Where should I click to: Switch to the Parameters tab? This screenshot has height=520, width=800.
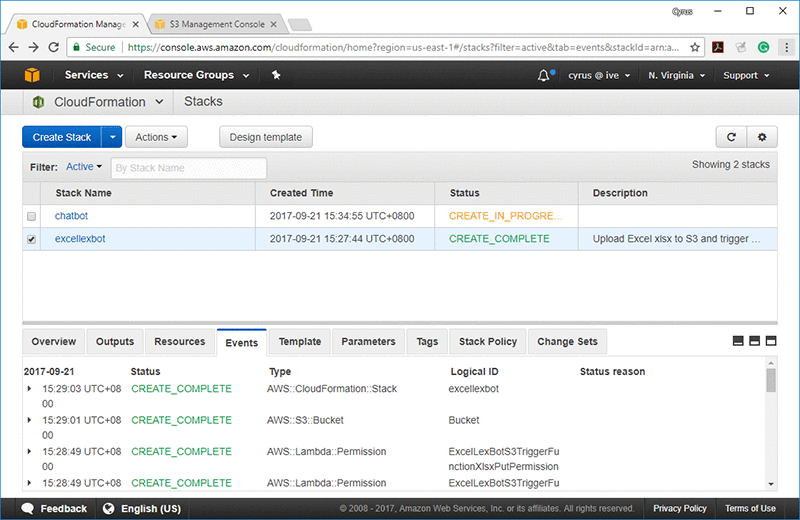click(x=368, y=341)
